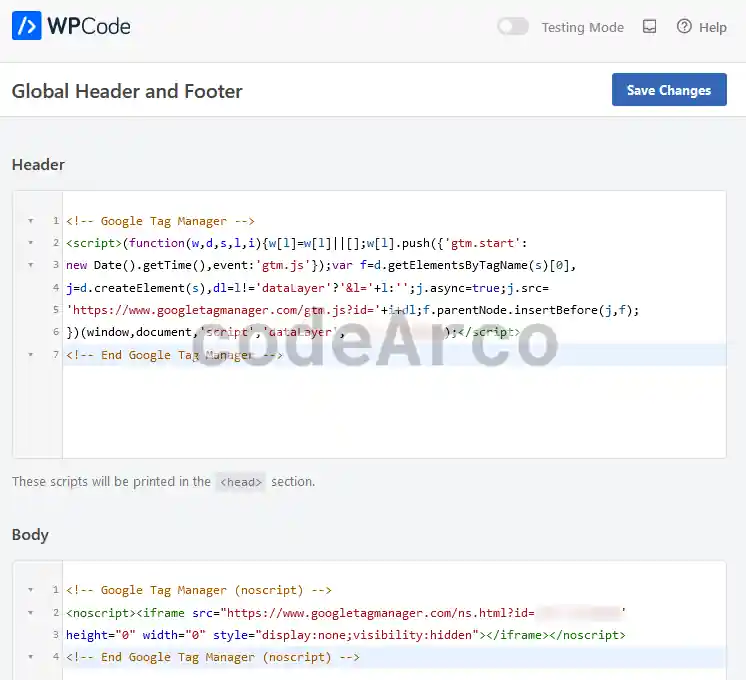Open the inbox notifications icon
This screenshot has height=680, width=746.
coord(649,27)
